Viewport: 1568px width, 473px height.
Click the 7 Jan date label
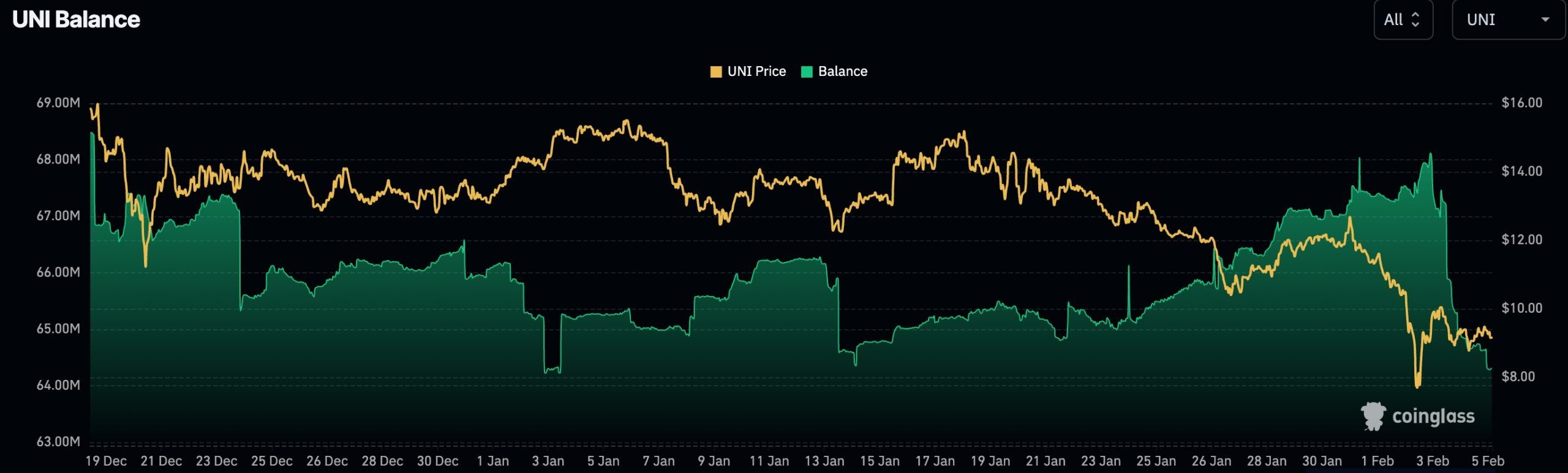point(658,461)
